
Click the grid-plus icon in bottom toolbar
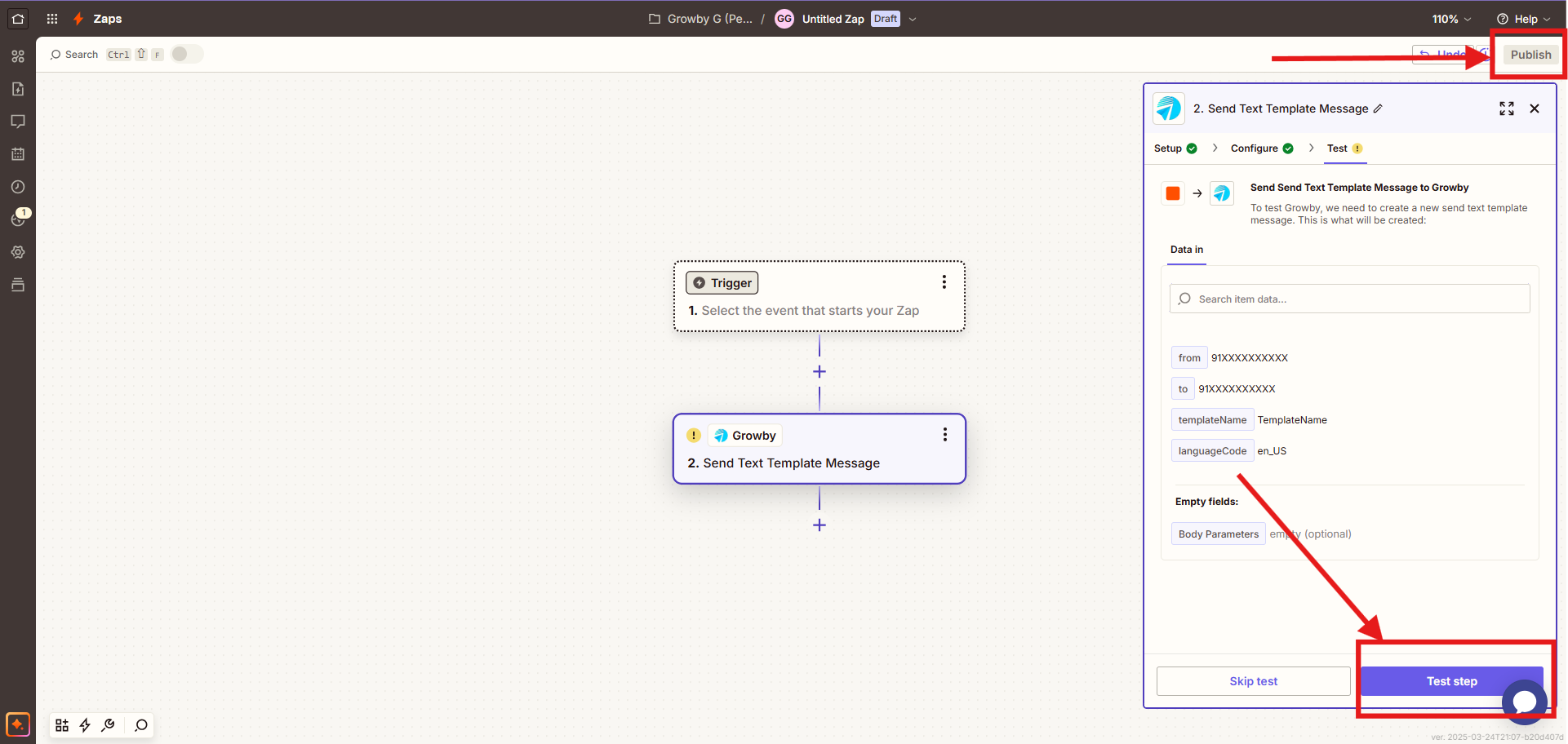pyautogui.click(x=62, y=725)
